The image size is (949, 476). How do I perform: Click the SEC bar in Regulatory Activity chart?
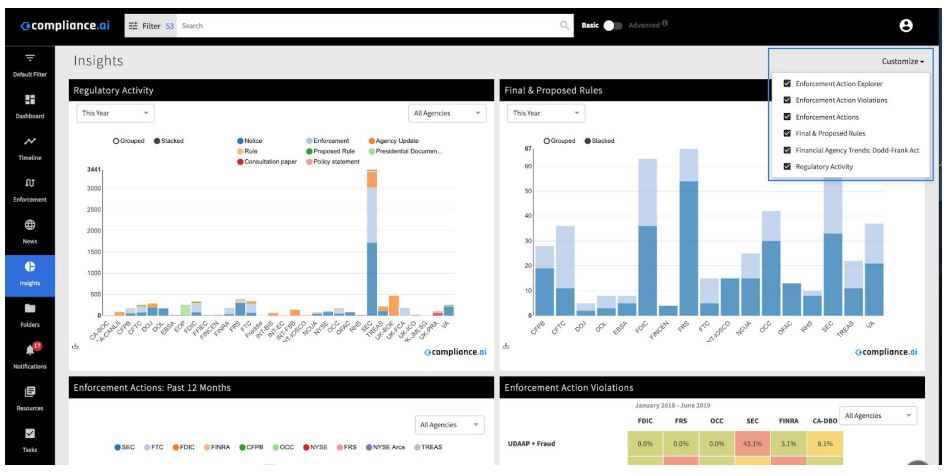372,242
